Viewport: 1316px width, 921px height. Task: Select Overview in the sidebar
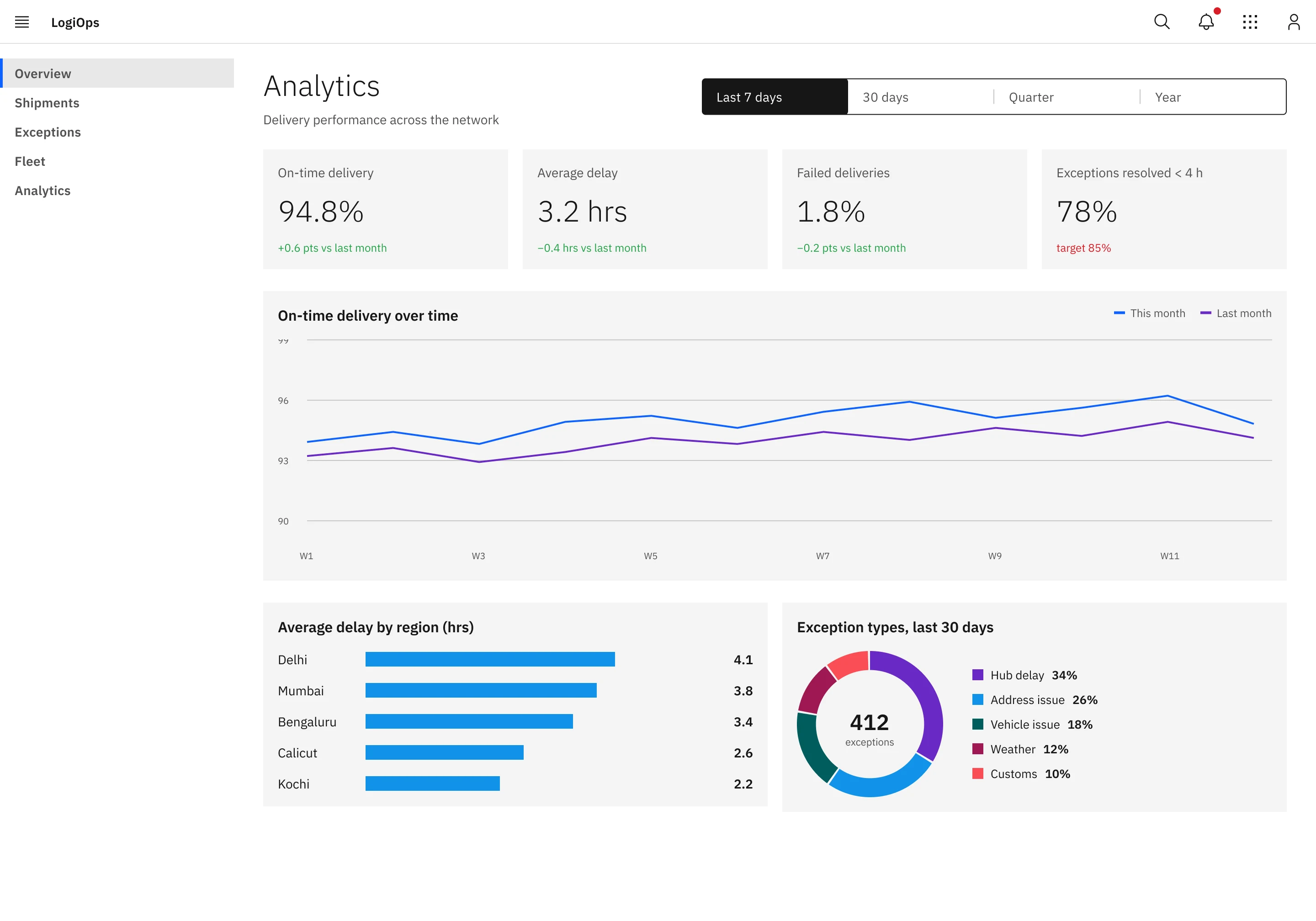[x=117, y=74]
